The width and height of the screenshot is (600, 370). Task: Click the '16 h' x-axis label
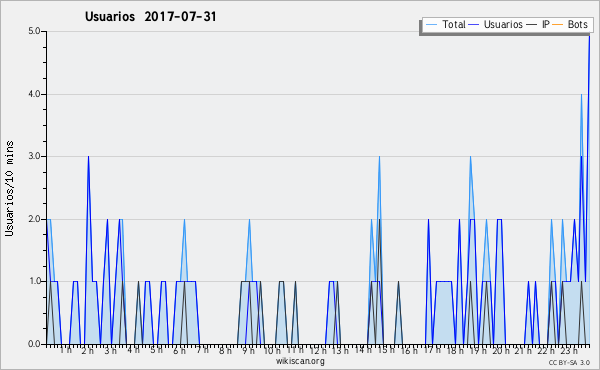point(409,351)
